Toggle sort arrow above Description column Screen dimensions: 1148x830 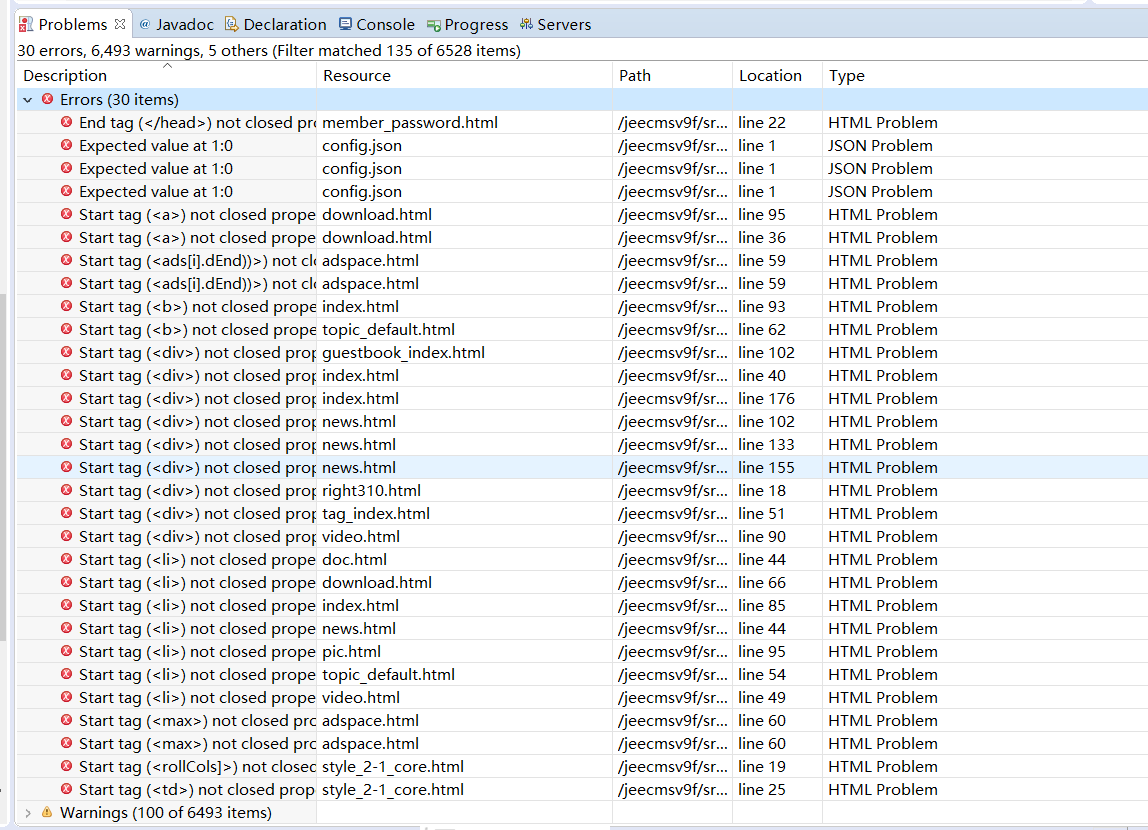click(x=167, y=66)
